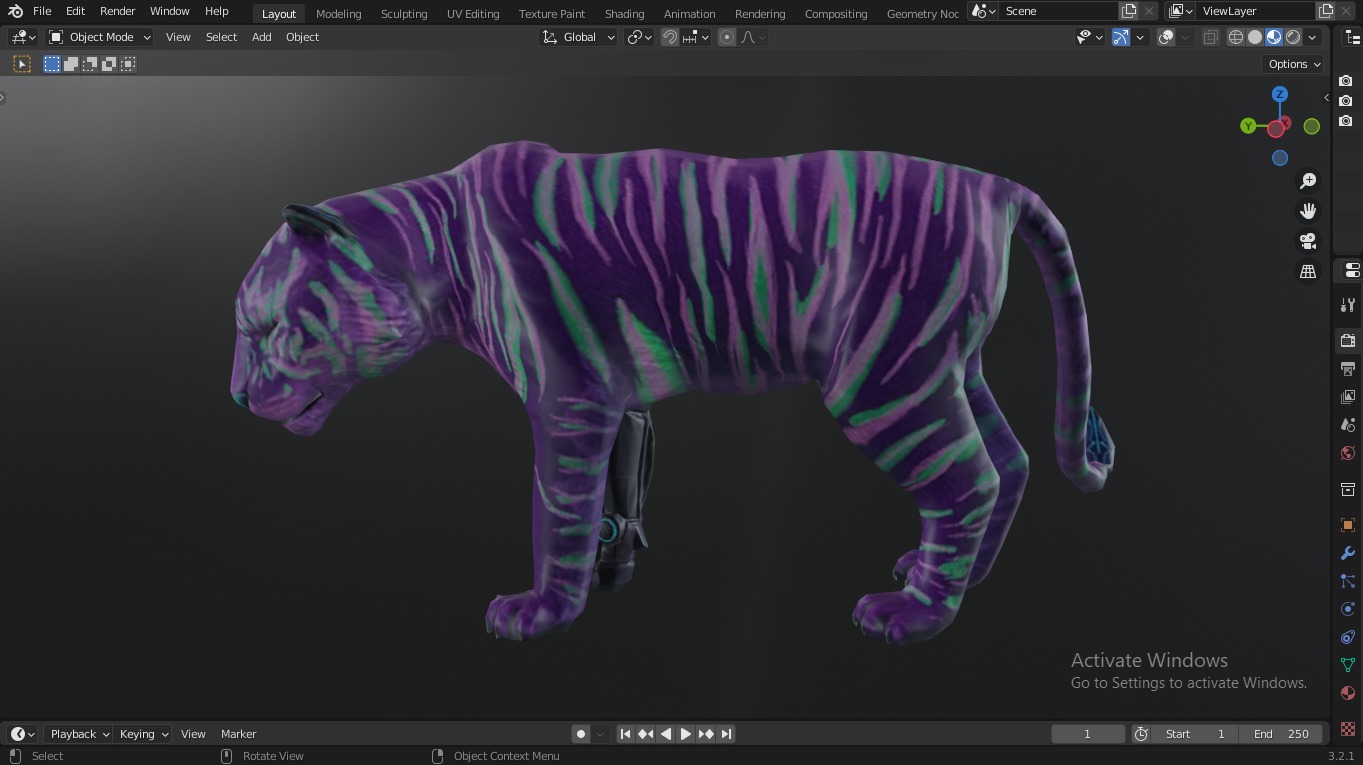Toggle perspective/orthographic grid icon
Viewport: 1363px width, 765px height.
[x=1307, y=271]
